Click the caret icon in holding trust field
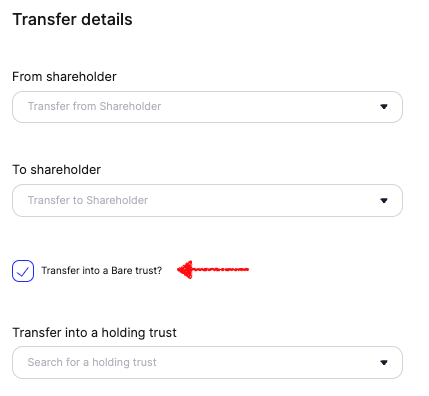 (384, 362)
